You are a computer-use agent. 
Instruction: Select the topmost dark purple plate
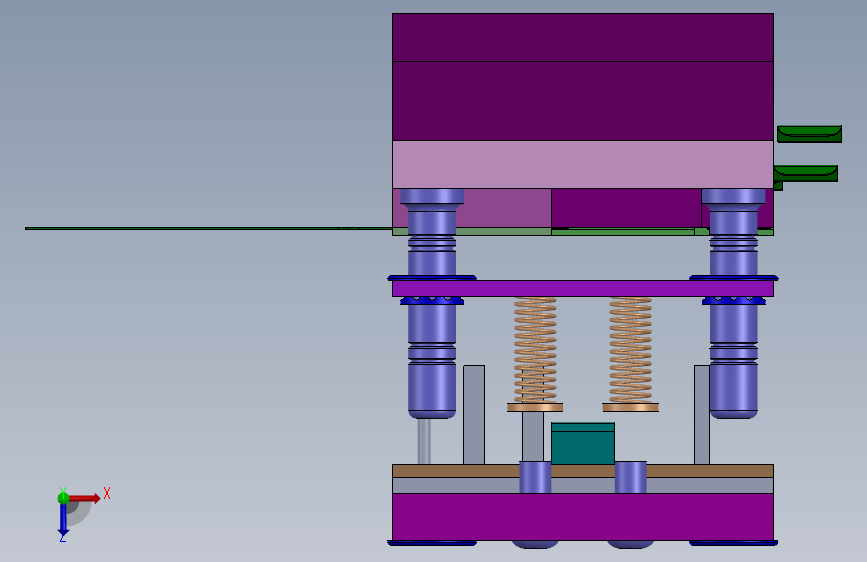pyautogui.click(x=583, y=37)
